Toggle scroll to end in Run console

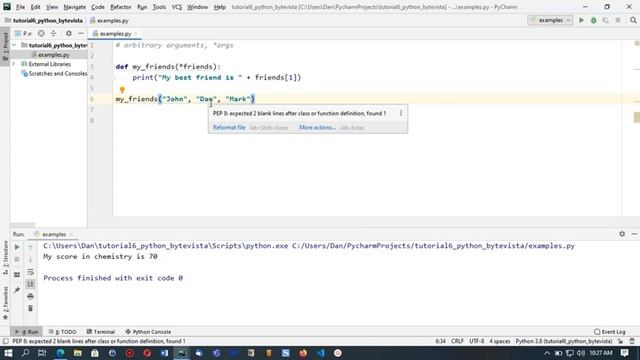(x=30, y=284)
